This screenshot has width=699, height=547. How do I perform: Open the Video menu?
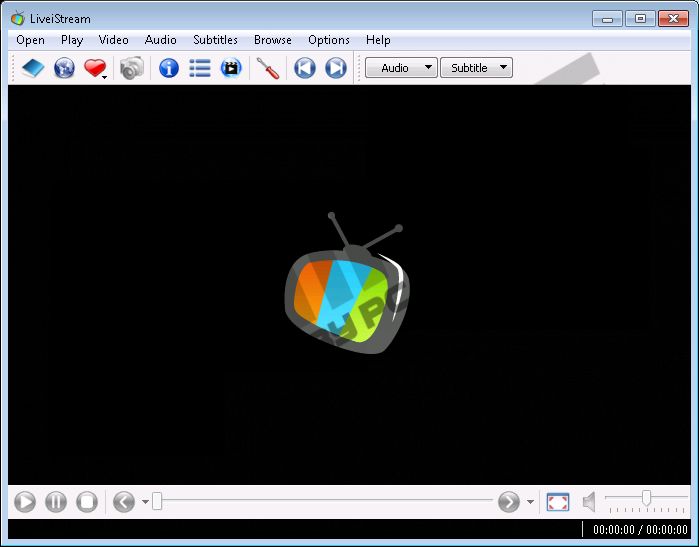pyautogui.click(x=113, y=40)
